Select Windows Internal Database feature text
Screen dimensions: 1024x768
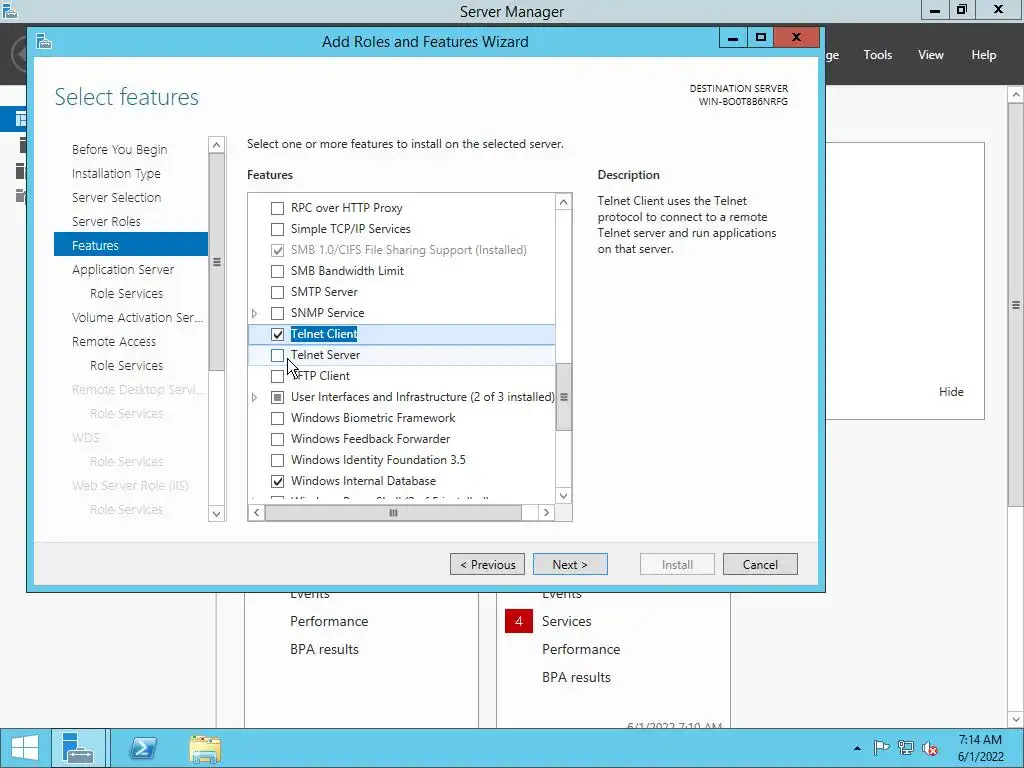point(363,481)
